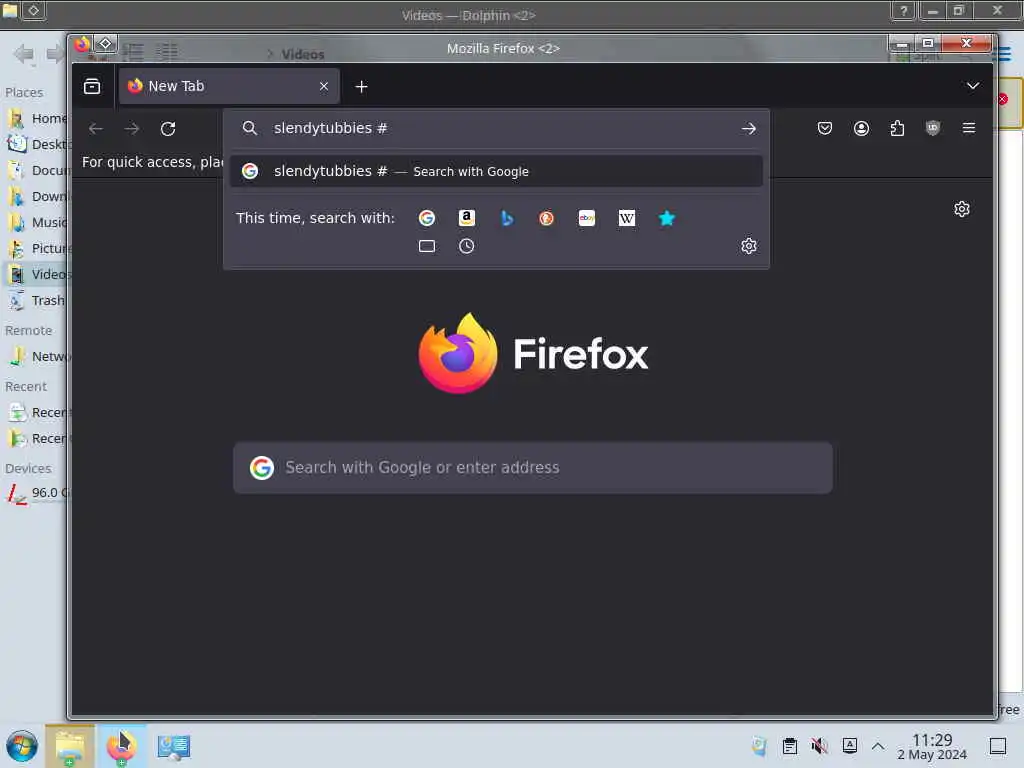Search this time with eBay
This screenshot has width=1024, height=768.
point(586,218)
